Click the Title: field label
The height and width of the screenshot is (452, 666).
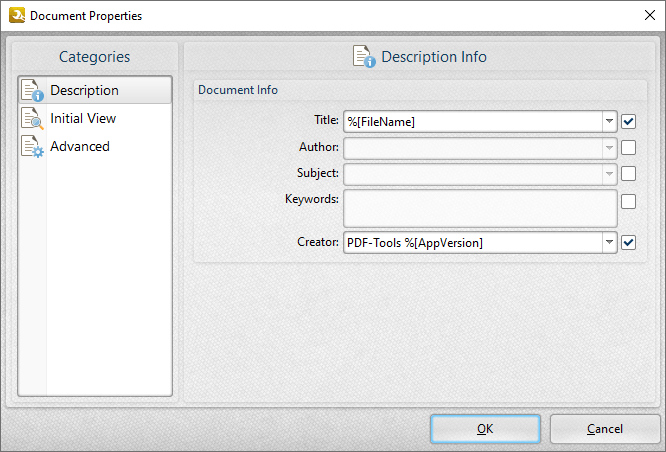[x=326, y=120]
